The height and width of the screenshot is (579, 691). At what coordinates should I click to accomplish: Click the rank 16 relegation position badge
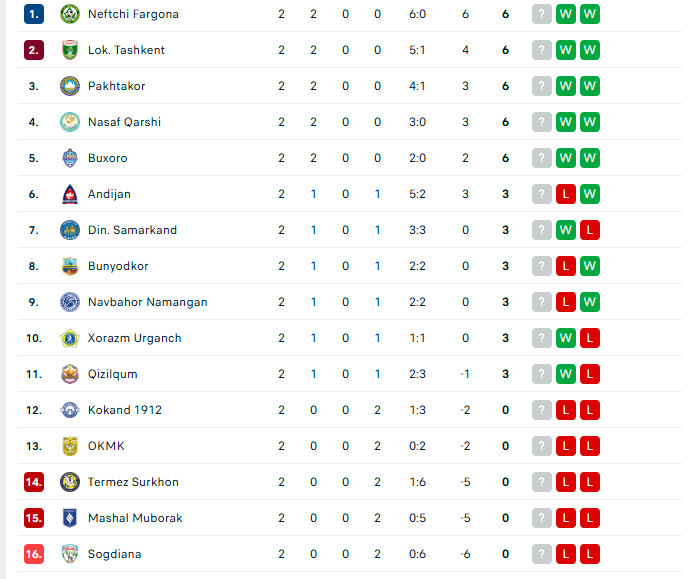[x=34, y=554]
